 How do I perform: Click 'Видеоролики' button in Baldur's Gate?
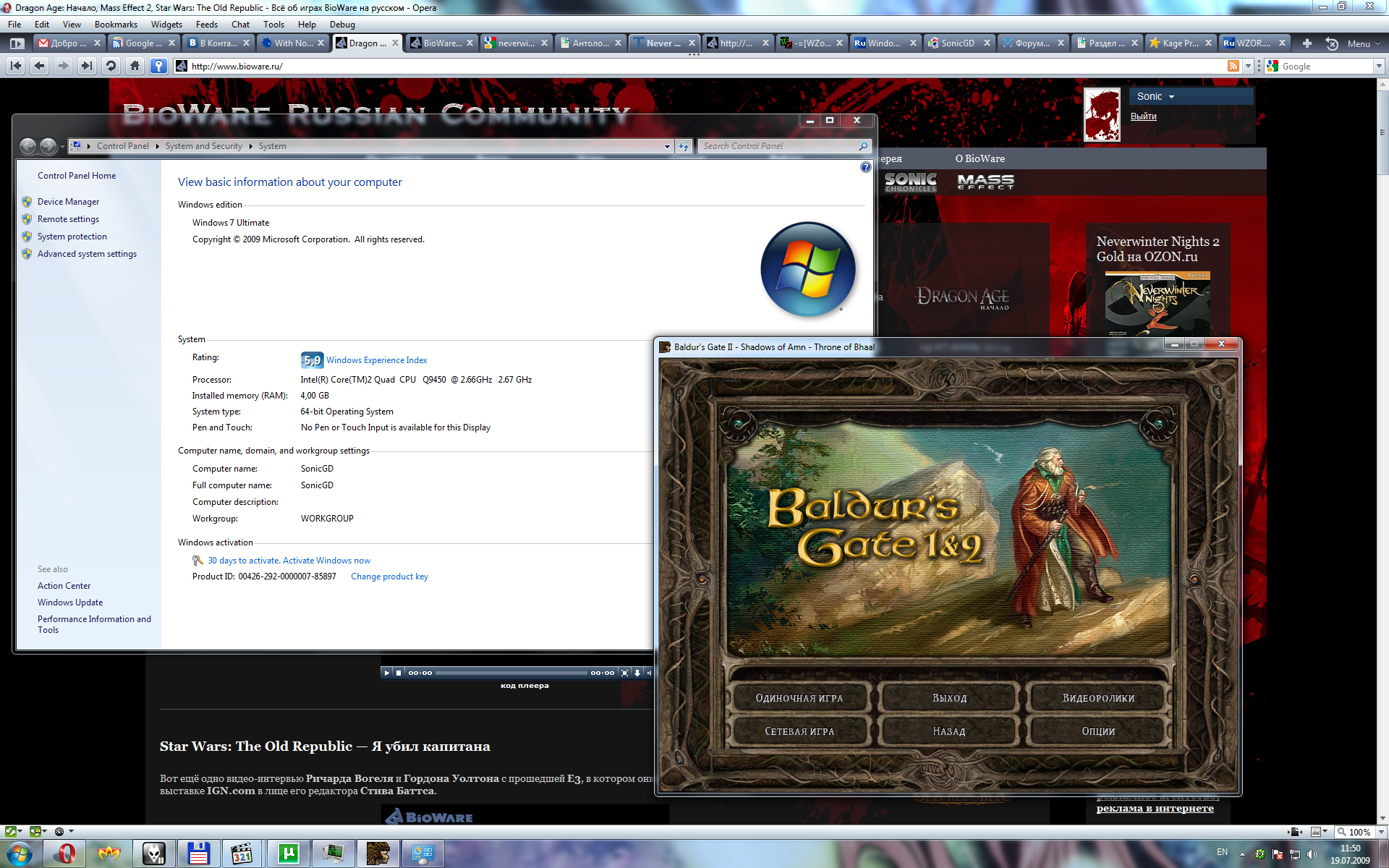[1098, 698]
